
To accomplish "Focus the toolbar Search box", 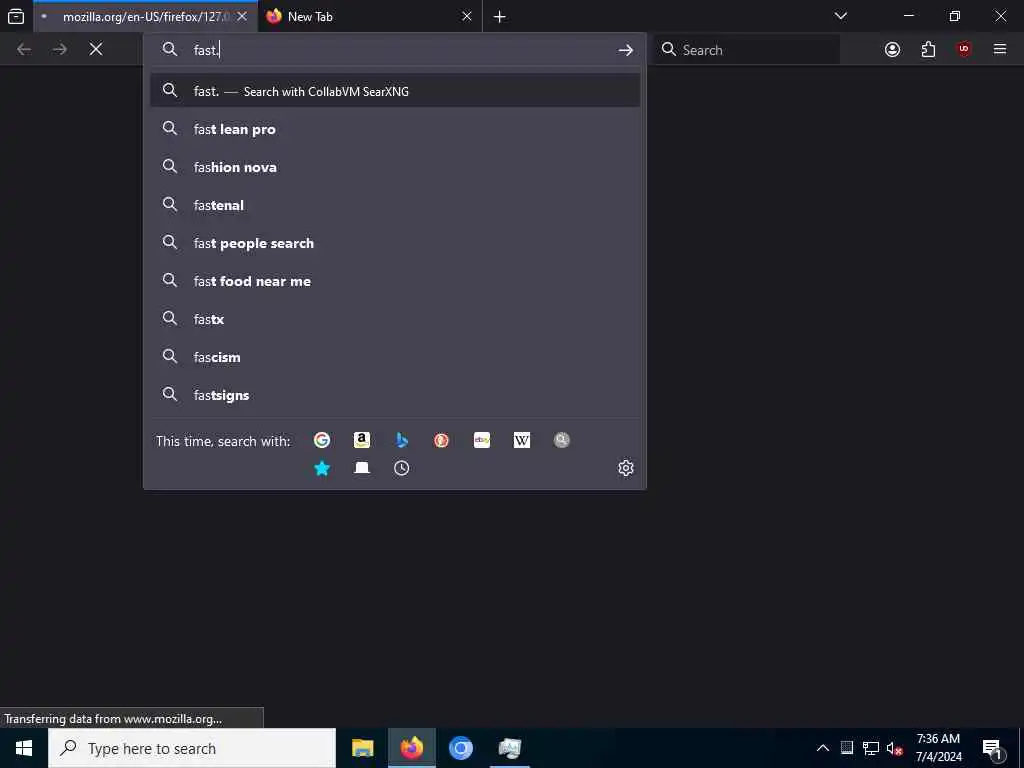I will pyautogui.click(x=746, y=50).
